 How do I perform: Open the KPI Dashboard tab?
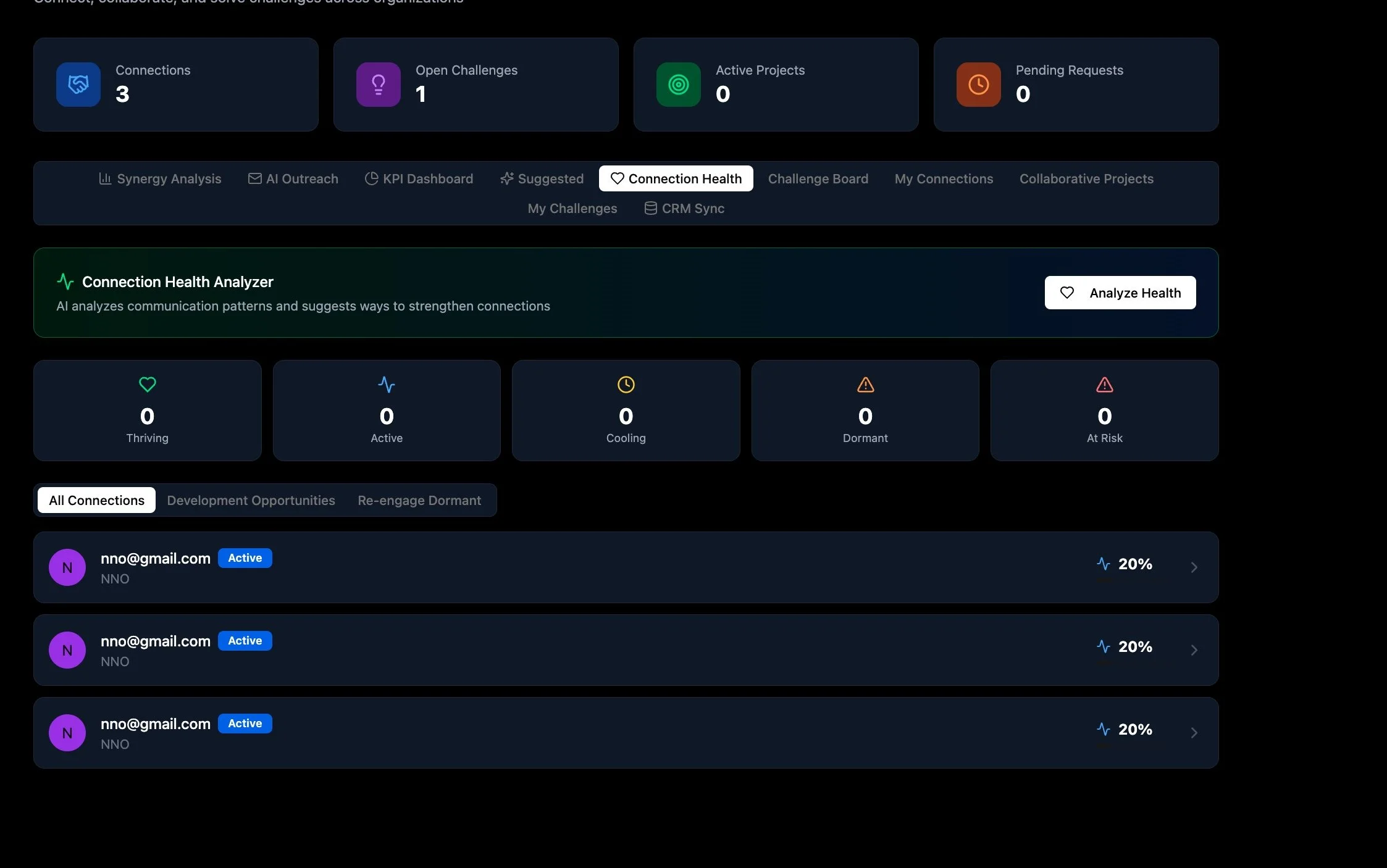pos(419,179)
